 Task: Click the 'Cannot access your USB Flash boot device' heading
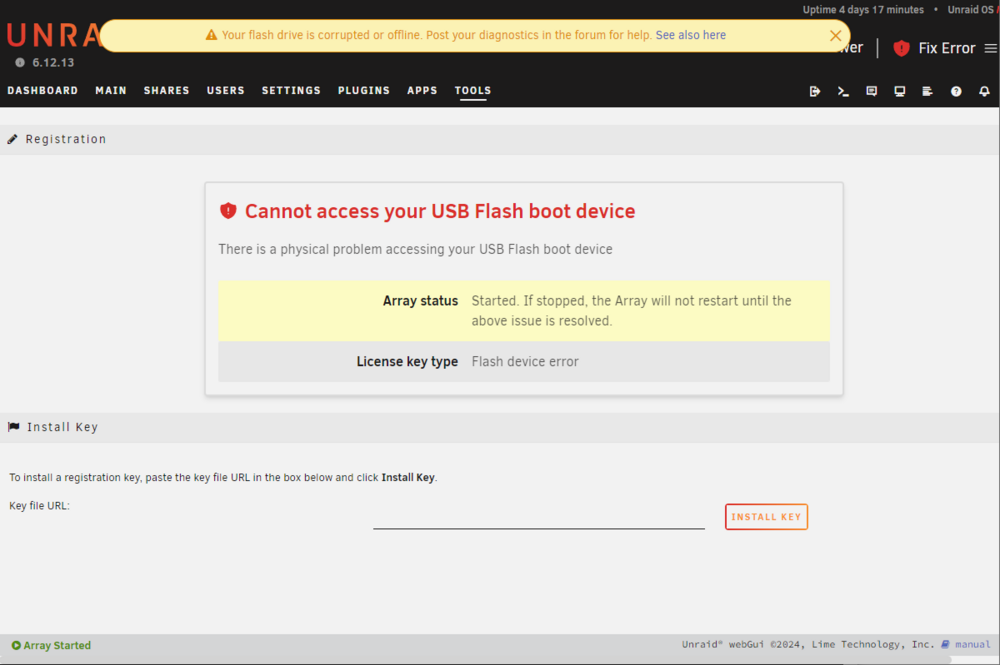[440, 211]
